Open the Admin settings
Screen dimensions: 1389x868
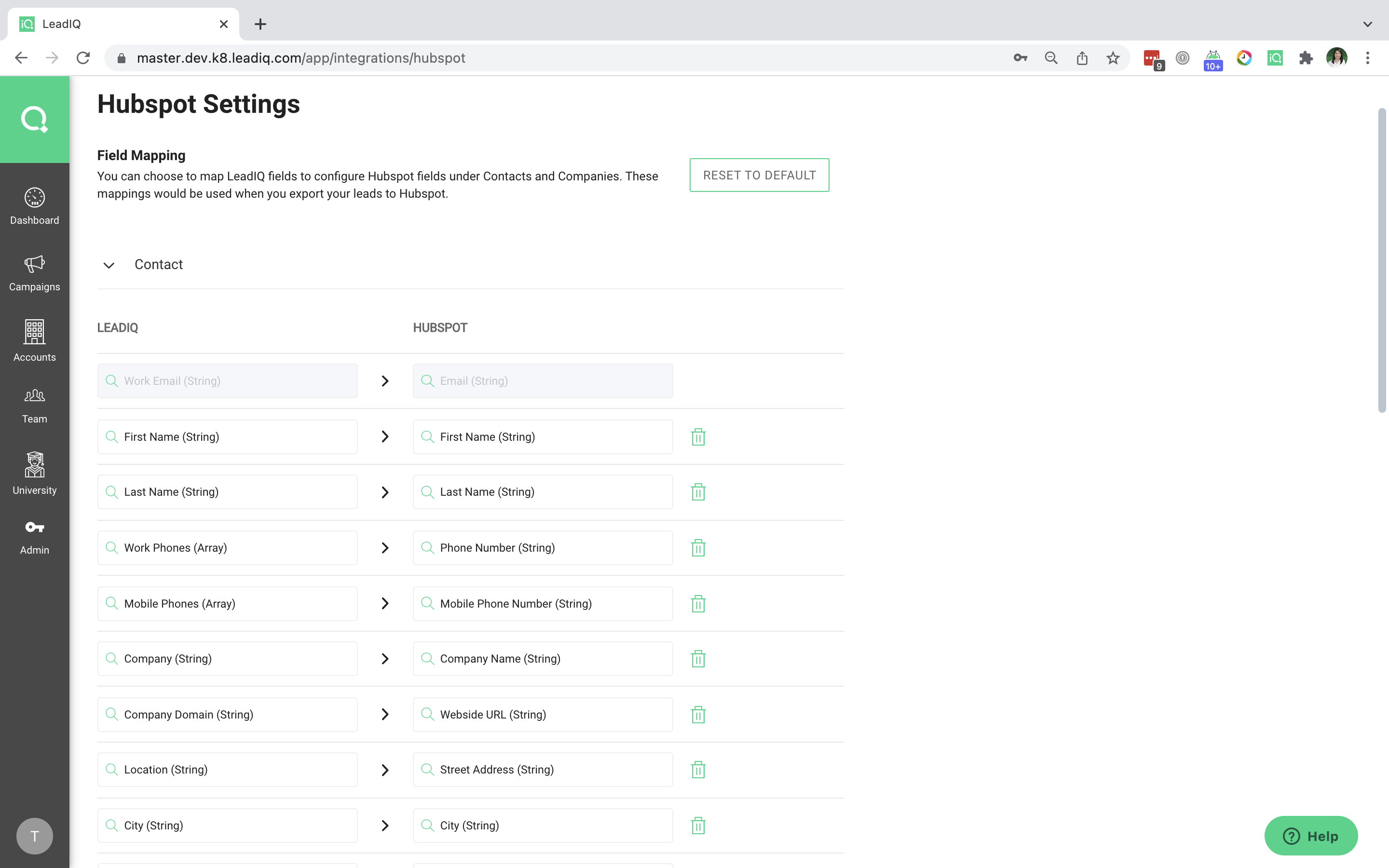[x=34, y=536]
